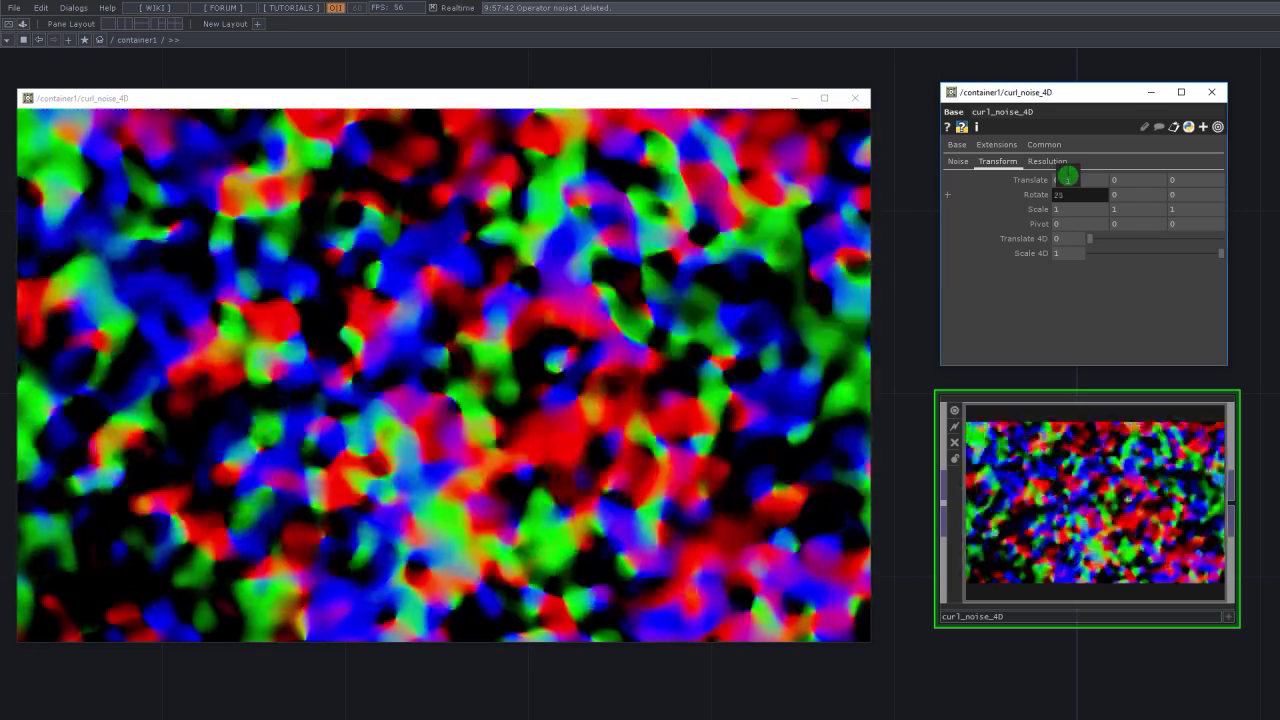This screenshot has width=1280, height=720.
Task: Click the Rotate X value field
Action: (x=1079, y=195)
